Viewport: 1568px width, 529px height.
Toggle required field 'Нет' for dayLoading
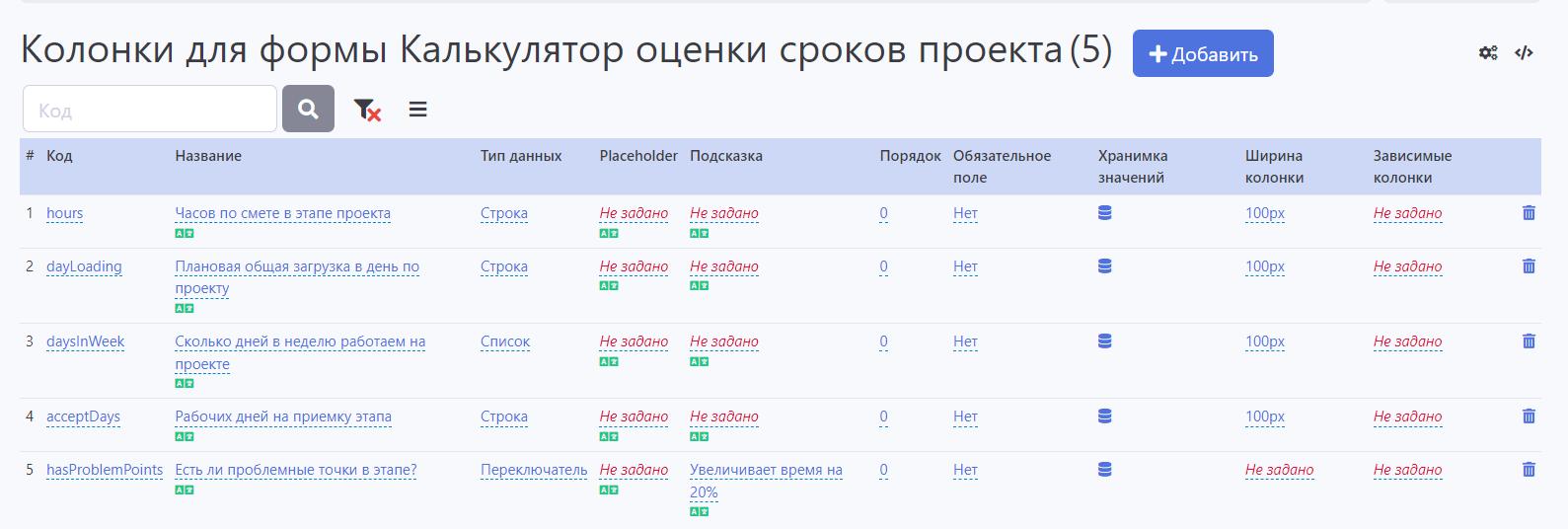[x=965, y=266]
